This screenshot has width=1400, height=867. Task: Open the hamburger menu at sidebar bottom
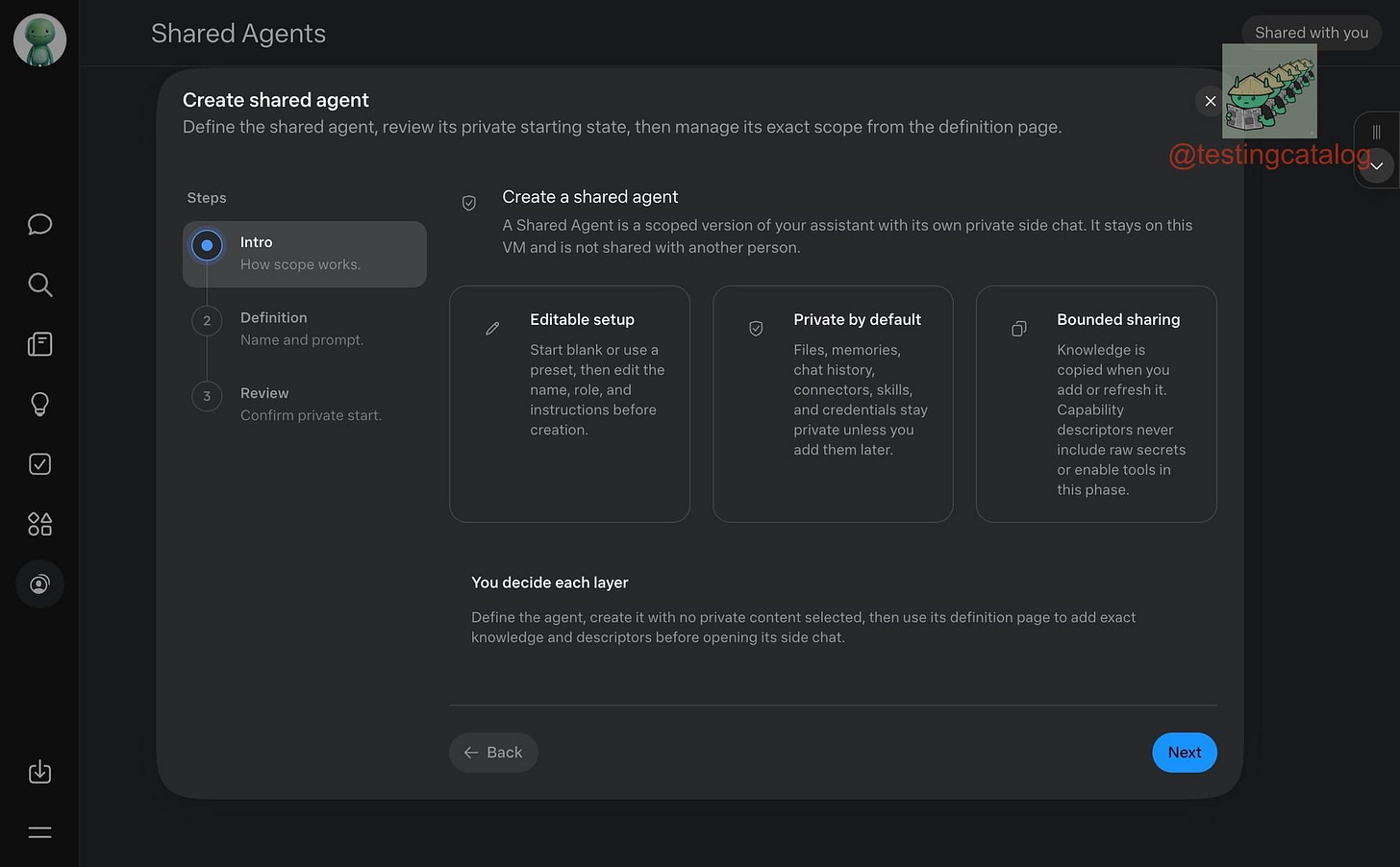coord(39,832)
